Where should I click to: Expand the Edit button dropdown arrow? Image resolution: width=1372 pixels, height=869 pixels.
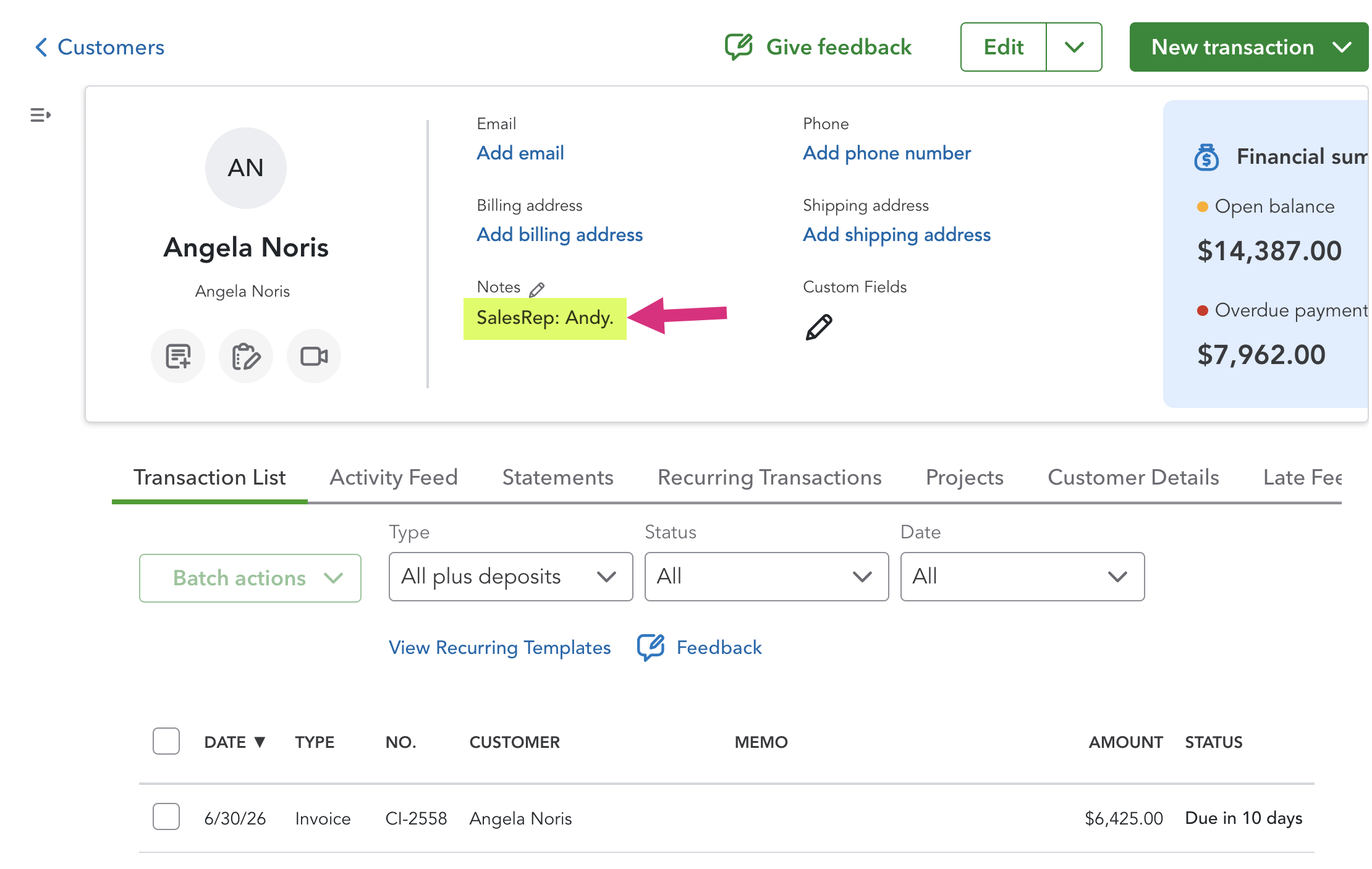pyautogui.click(x=1074, y=47)
